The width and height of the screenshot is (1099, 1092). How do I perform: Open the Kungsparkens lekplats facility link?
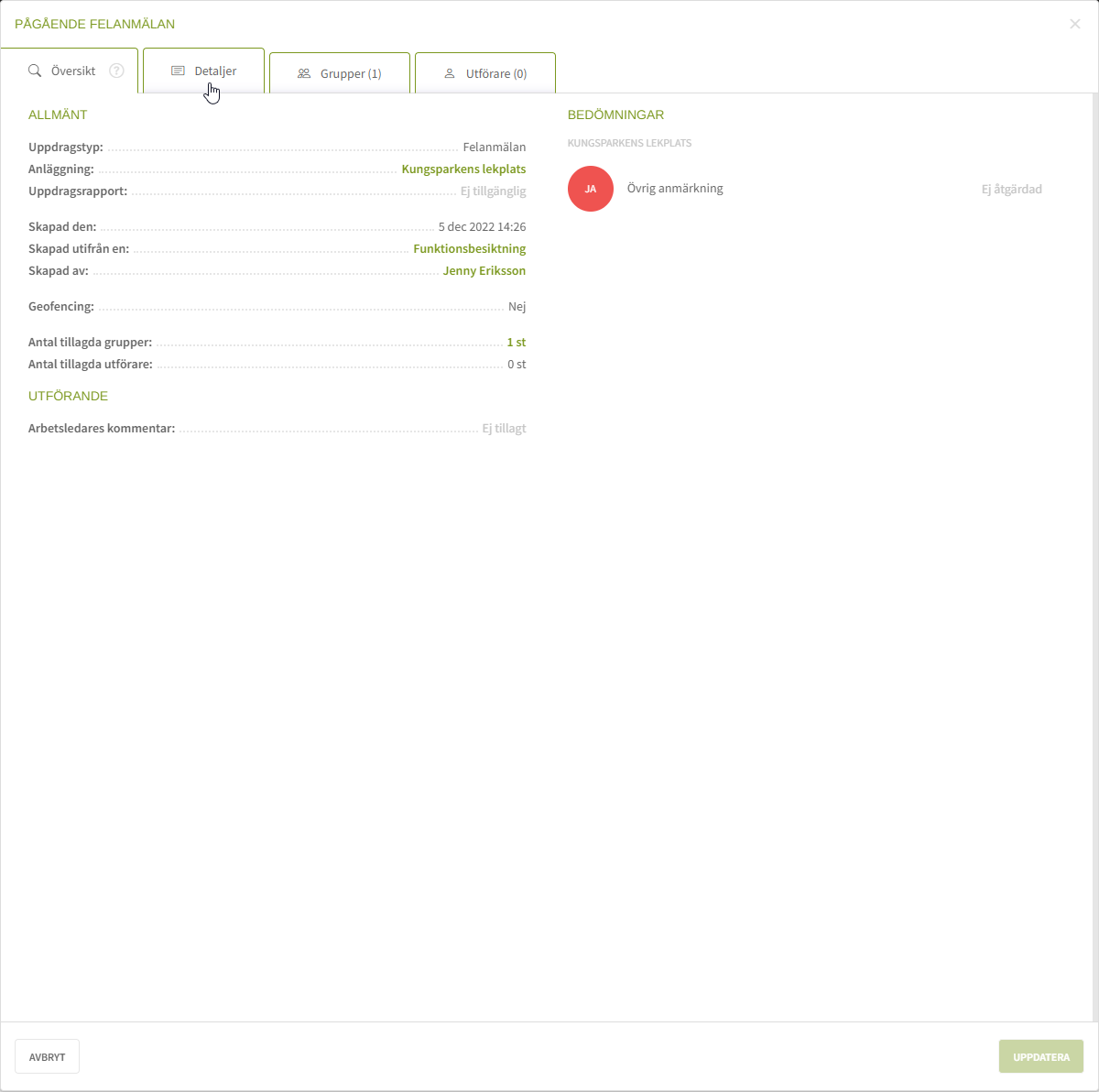coord(463,169)
